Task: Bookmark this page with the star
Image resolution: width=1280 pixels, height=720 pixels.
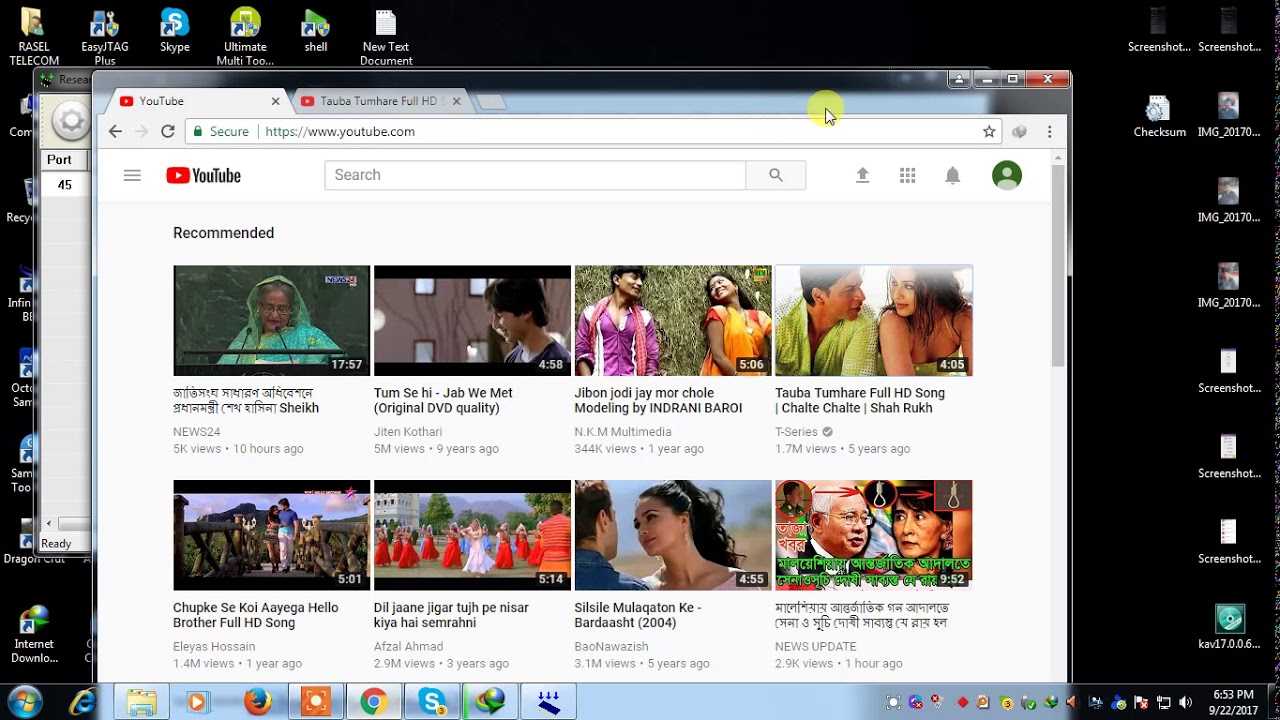Action: pyautogui.click(x=989, y=131)
